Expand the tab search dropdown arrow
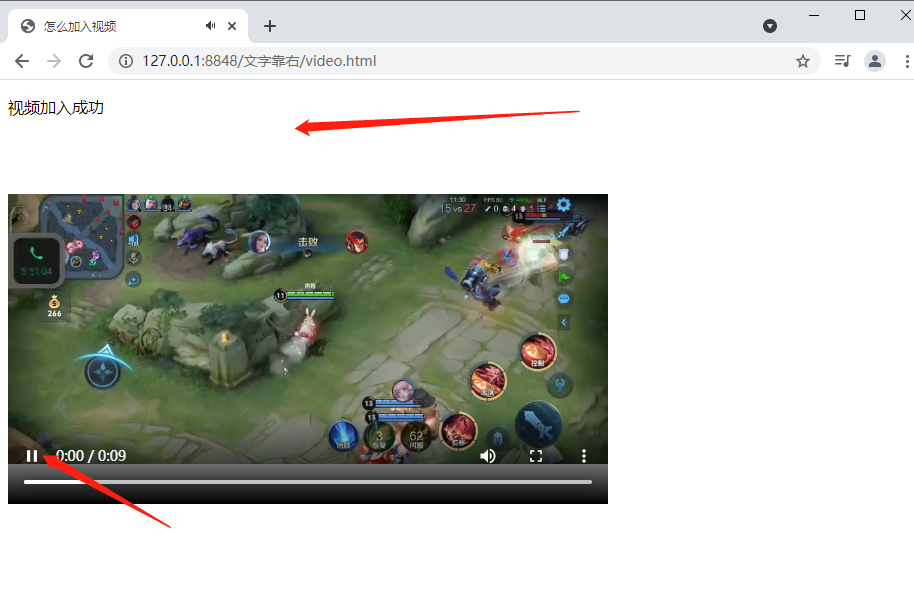The height and width of the screenshot is (613, 914). click(x=770, y=26)
